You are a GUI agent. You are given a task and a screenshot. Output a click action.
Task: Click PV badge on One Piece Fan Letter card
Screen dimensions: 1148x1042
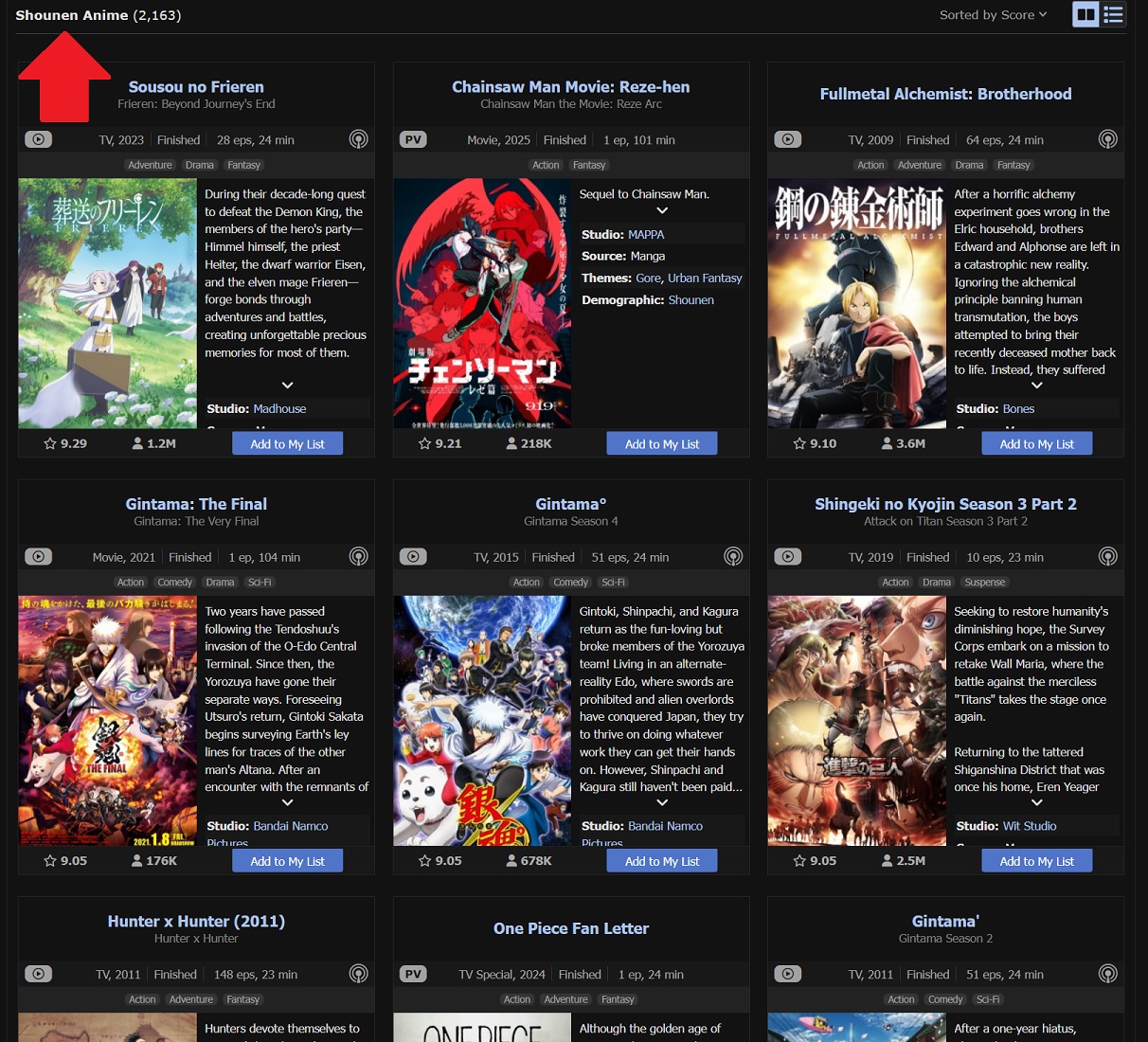(x=413, y=973)
